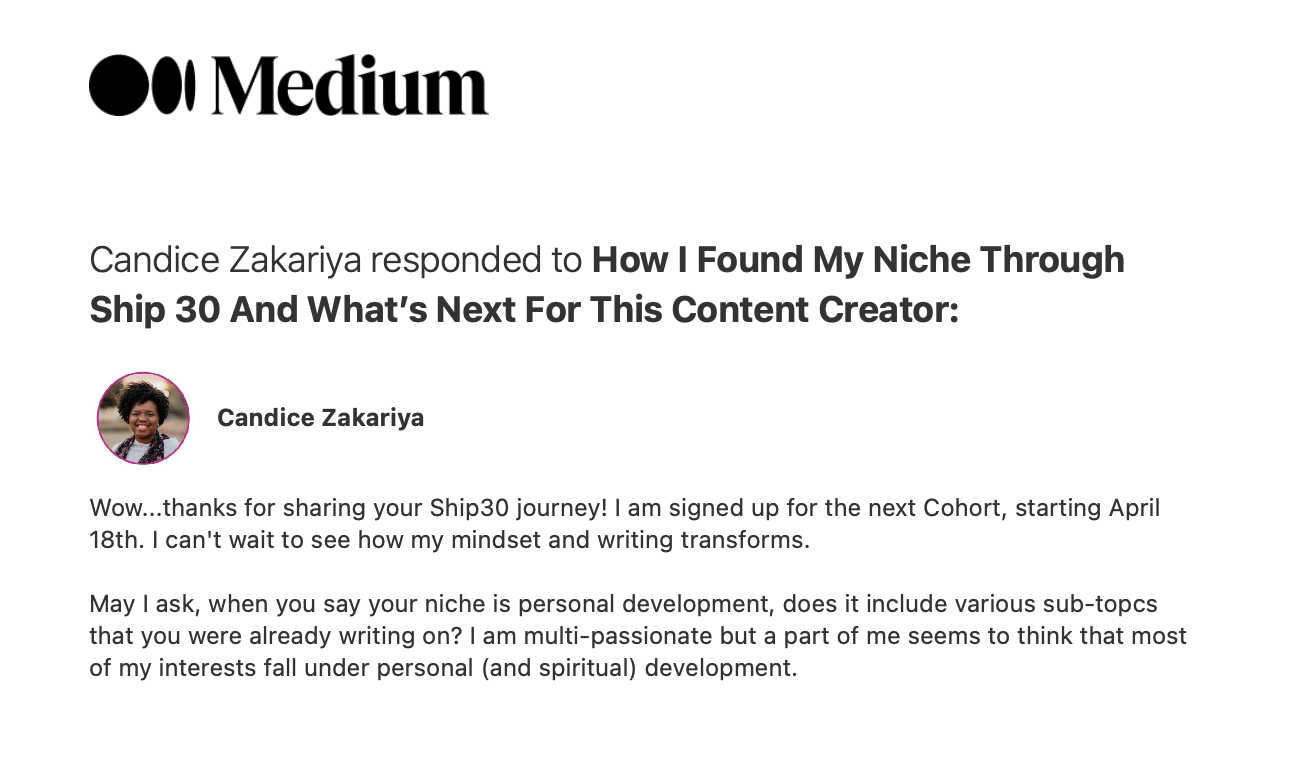The width and height of the screenshot is (1308, 762).
Task: Click the "responded to" heading text
Action: pyautogui.click(x=476, y=260)
